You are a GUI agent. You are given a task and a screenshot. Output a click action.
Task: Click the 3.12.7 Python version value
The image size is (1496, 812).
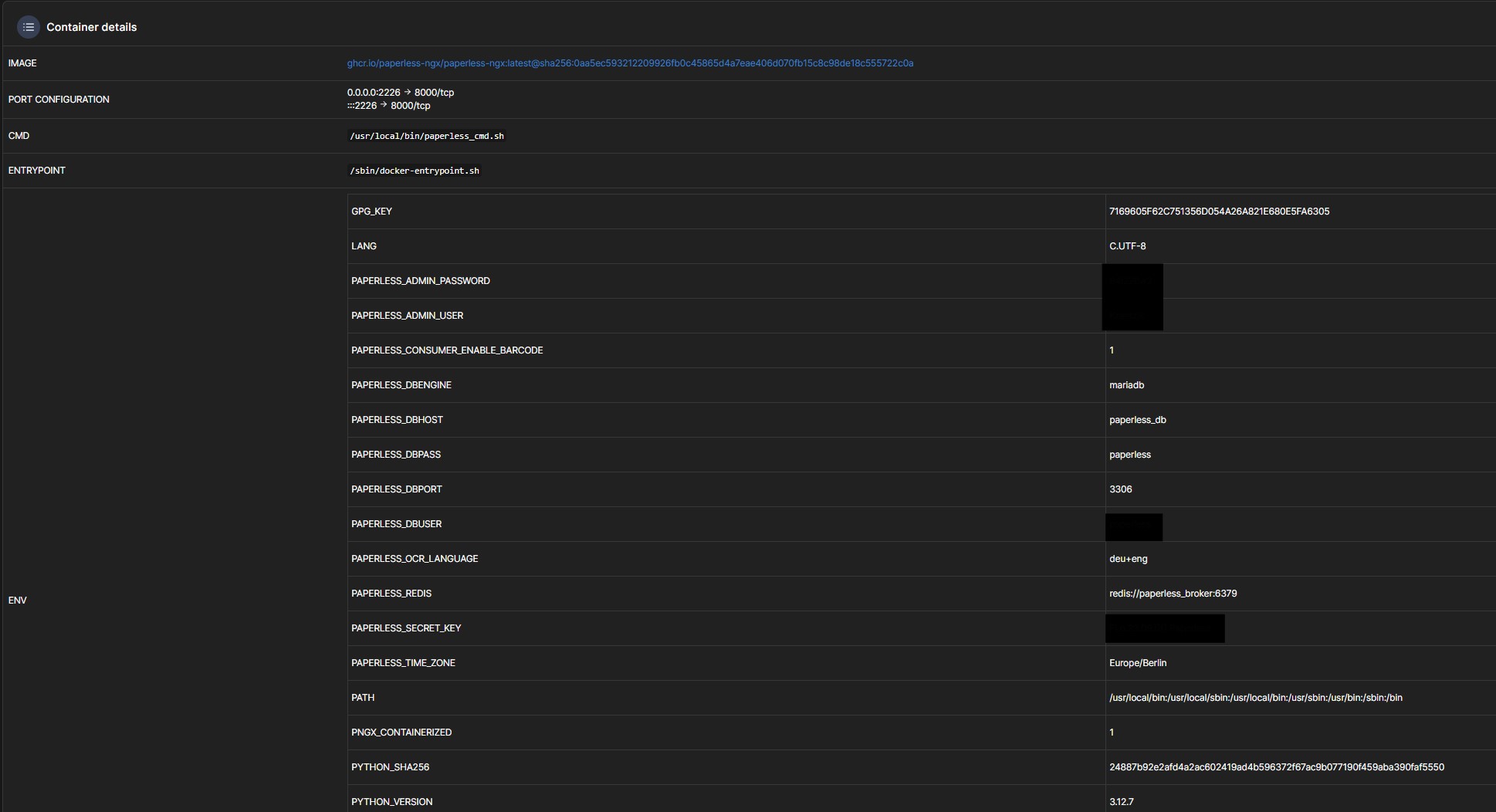coord(1121,802)
